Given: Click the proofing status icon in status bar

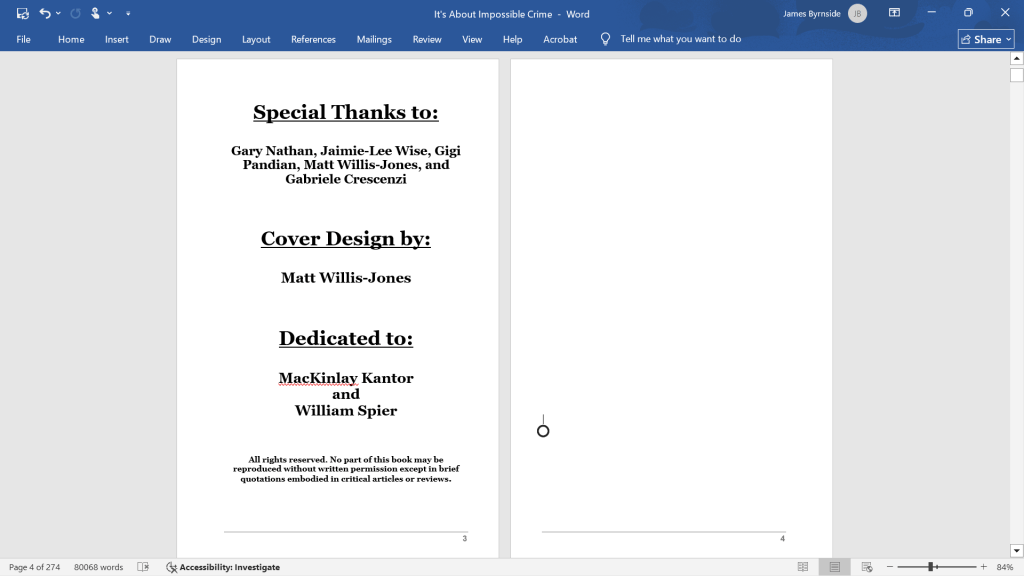Looking at the screenshot, I should tap(143, 567).
